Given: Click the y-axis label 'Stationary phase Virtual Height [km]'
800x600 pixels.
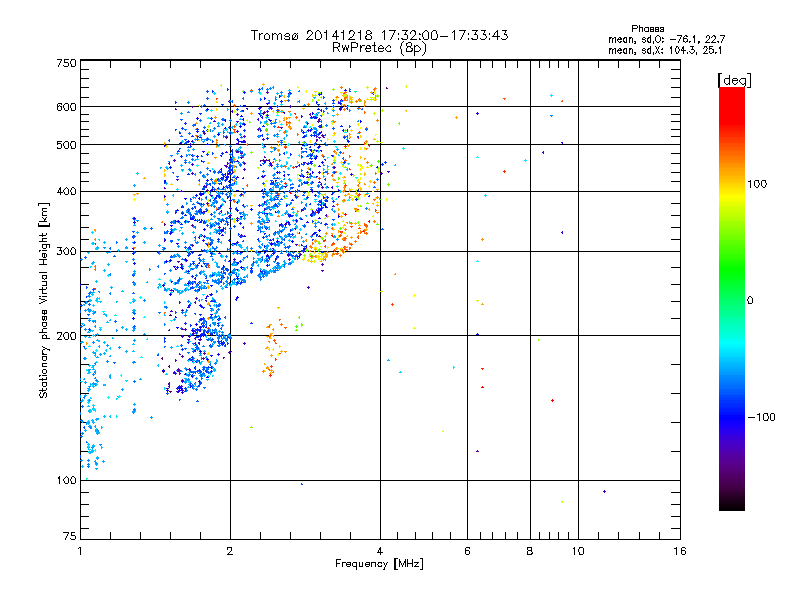Looking at the screenshot, I should pos(43,300).
